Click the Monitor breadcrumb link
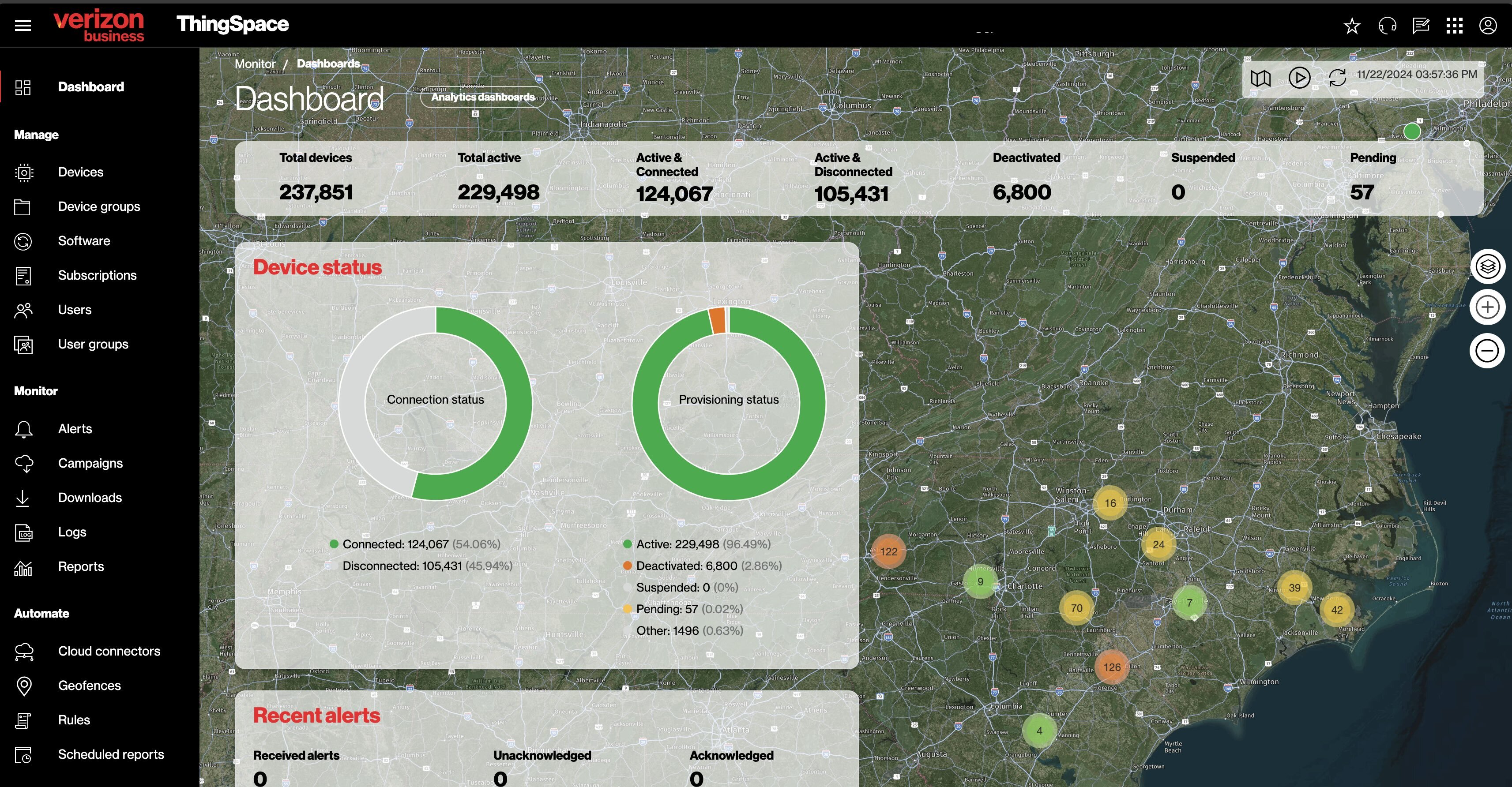This screenshot has width=1512, height=787. [255, 64]
